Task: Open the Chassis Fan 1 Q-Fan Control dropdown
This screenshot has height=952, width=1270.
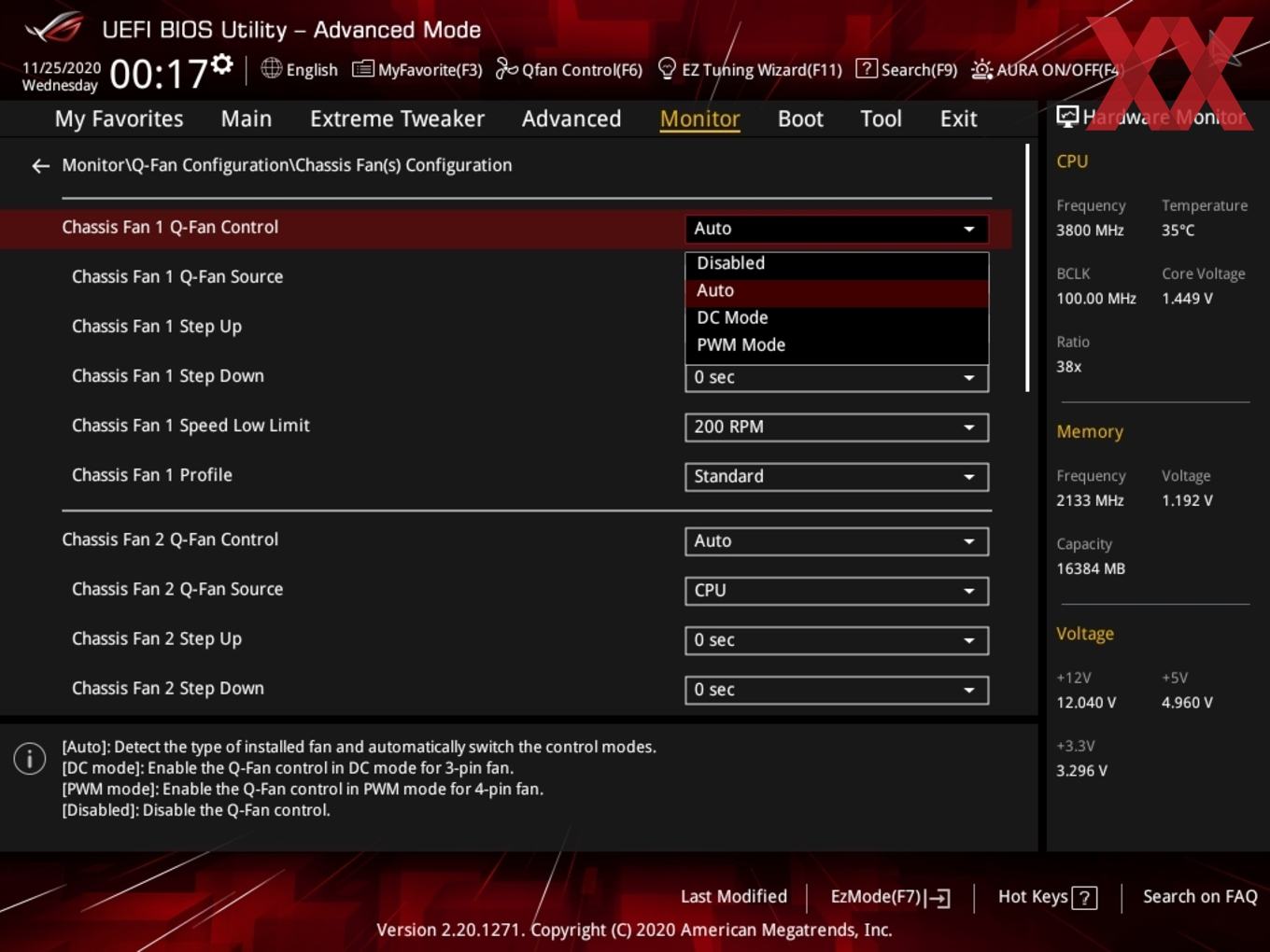Action: click(837, 229)
